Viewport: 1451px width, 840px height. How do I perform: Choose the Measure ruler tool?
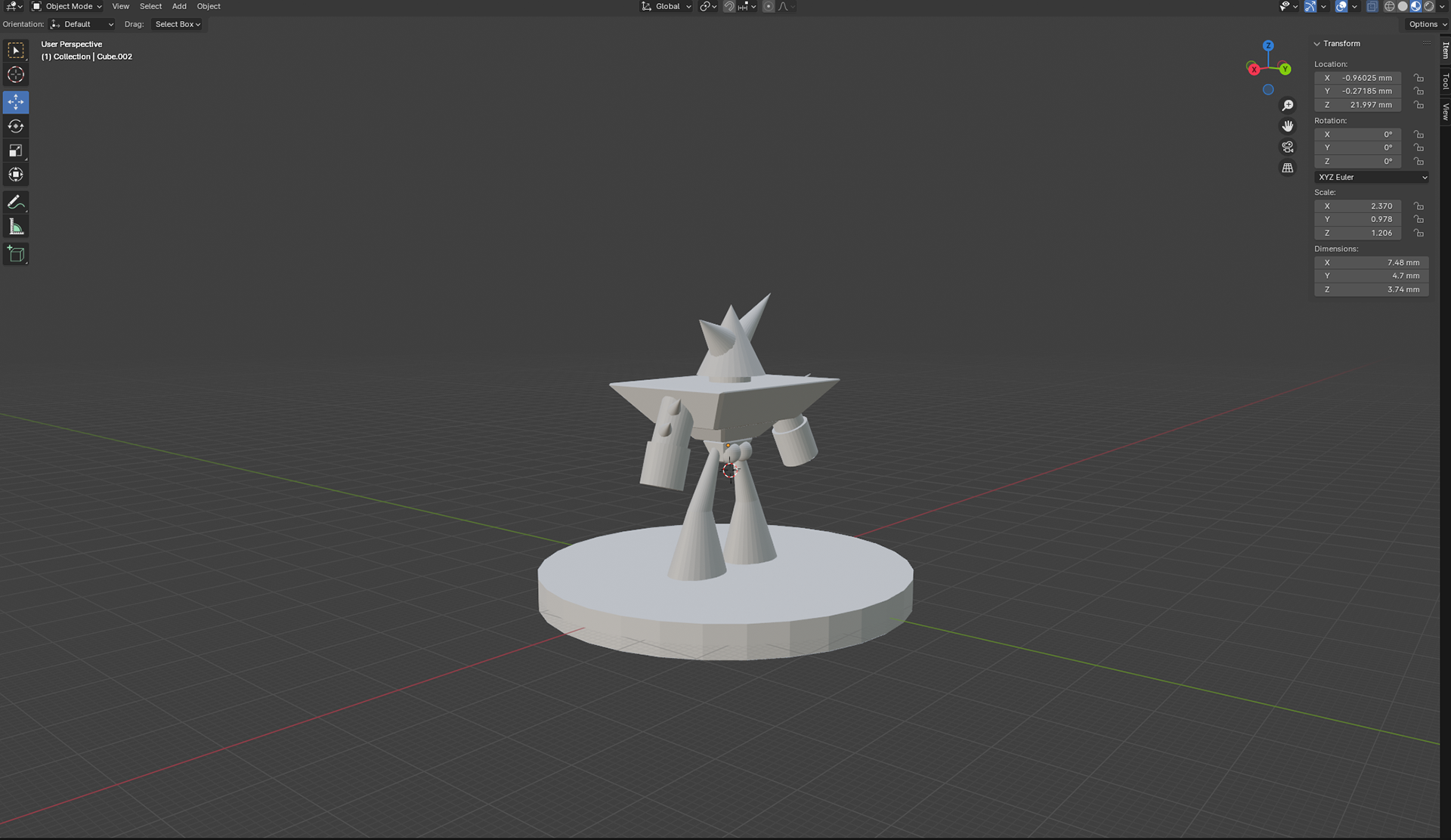pos(16,227)
